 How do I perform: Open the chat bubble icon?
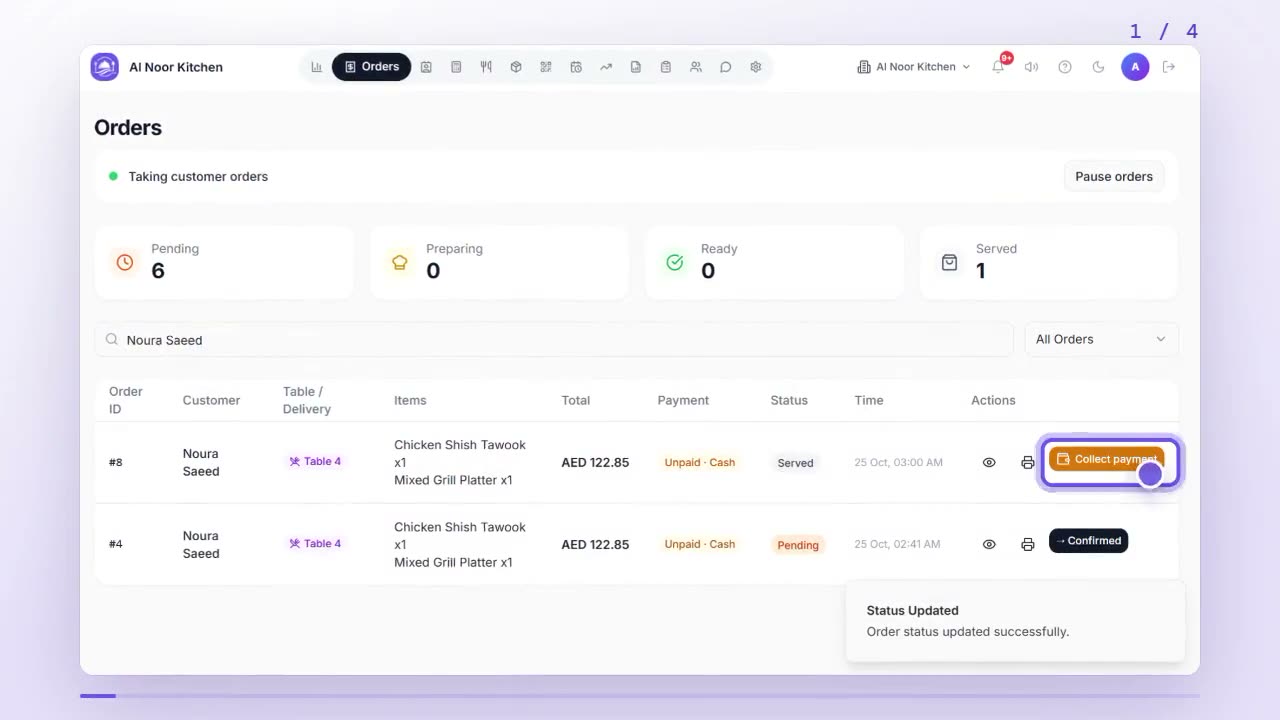(x=726, y=67)
